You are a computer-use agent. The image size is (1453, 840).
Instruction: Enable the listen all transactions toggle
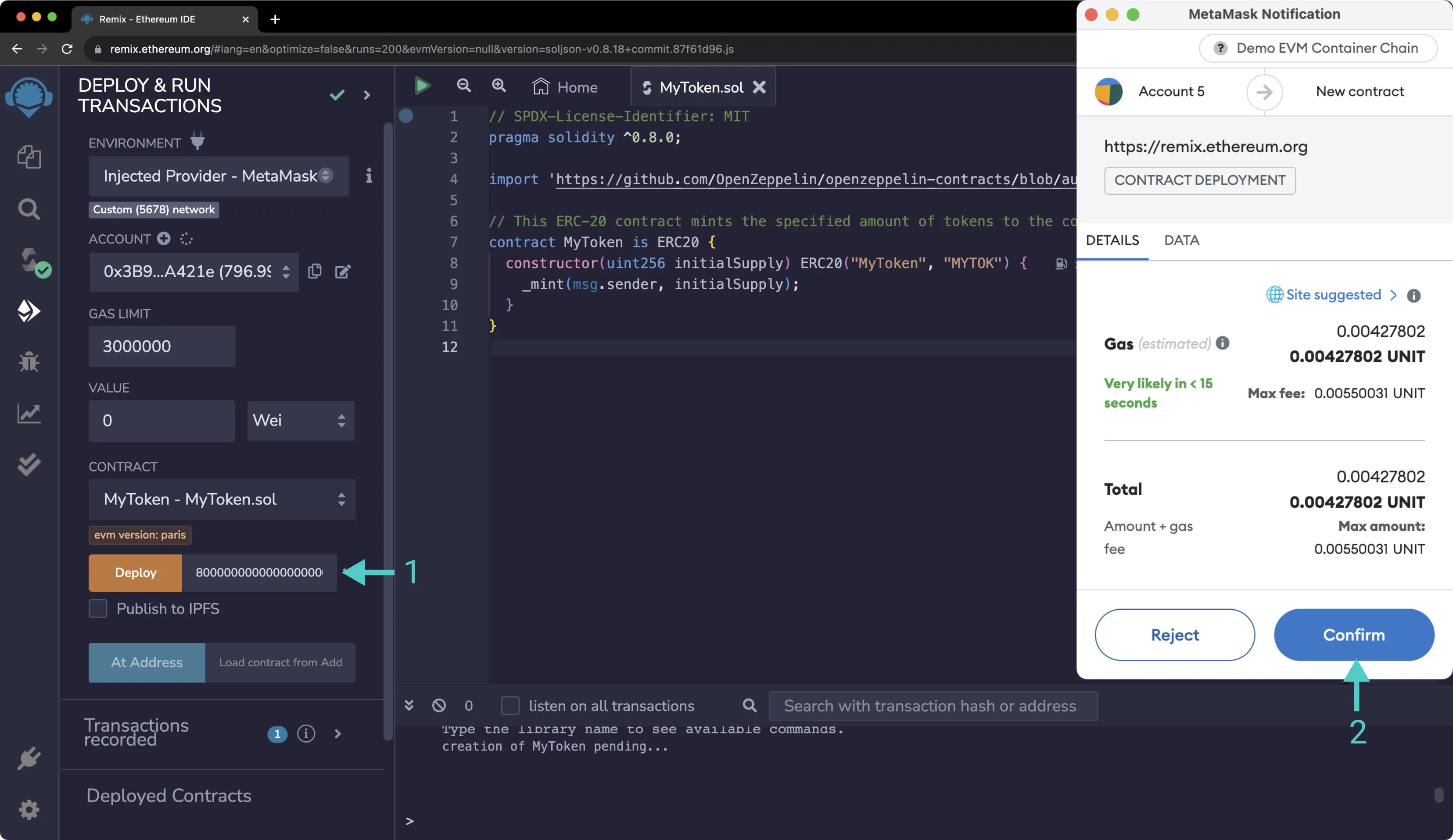pos(510,705)
